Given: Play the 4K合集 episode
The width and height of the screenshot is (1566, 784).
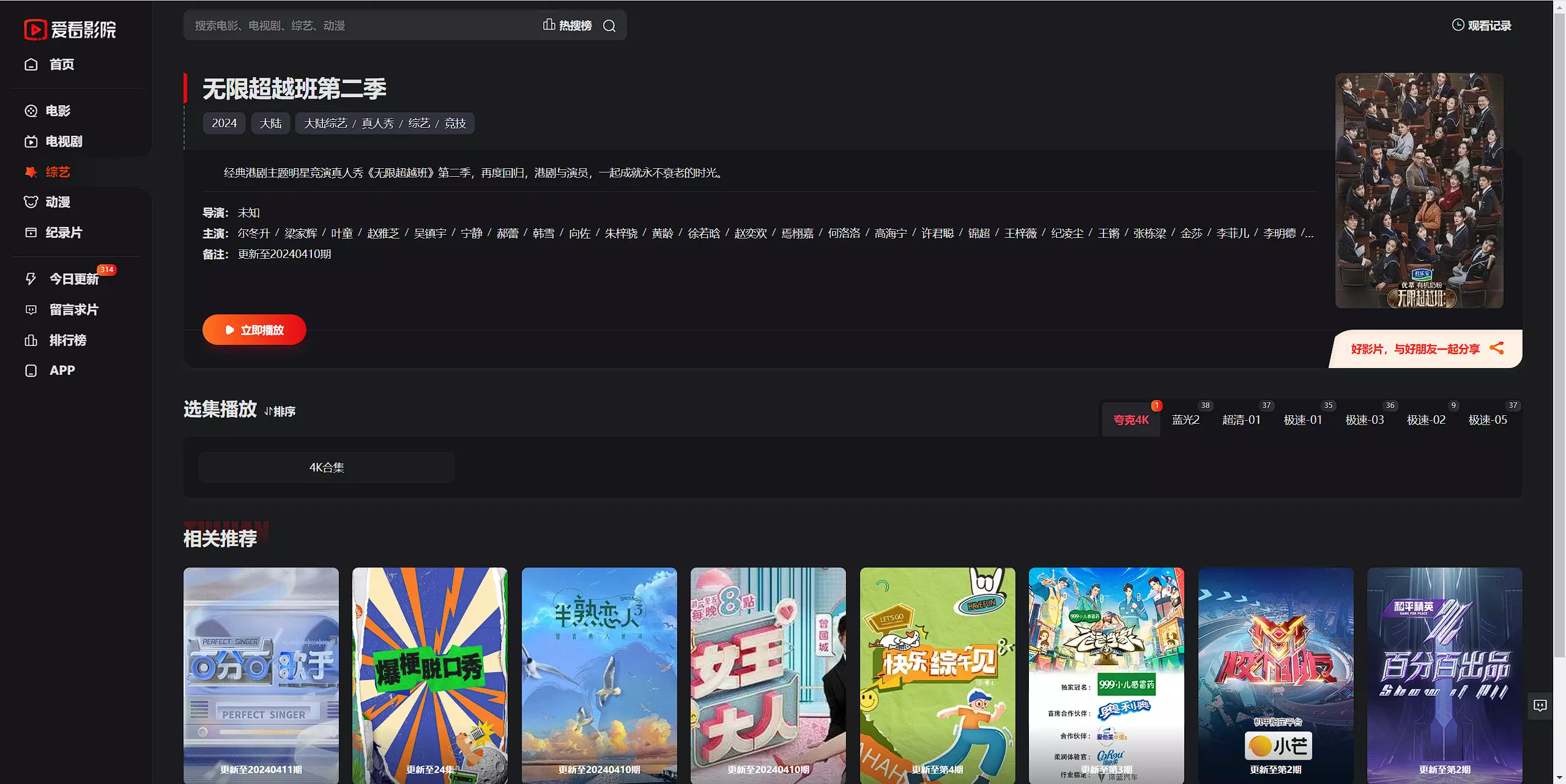Looking at the screenshot, I should pos(326,467).
